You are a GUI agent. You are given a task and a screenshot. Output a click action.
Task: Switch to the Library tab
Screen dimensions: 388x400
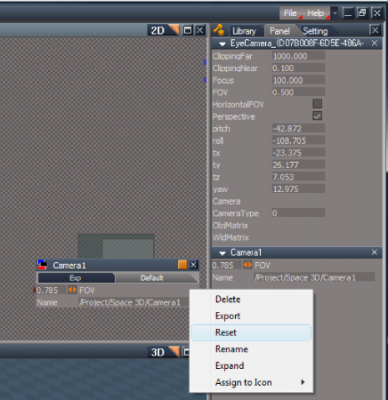(244, 31)
